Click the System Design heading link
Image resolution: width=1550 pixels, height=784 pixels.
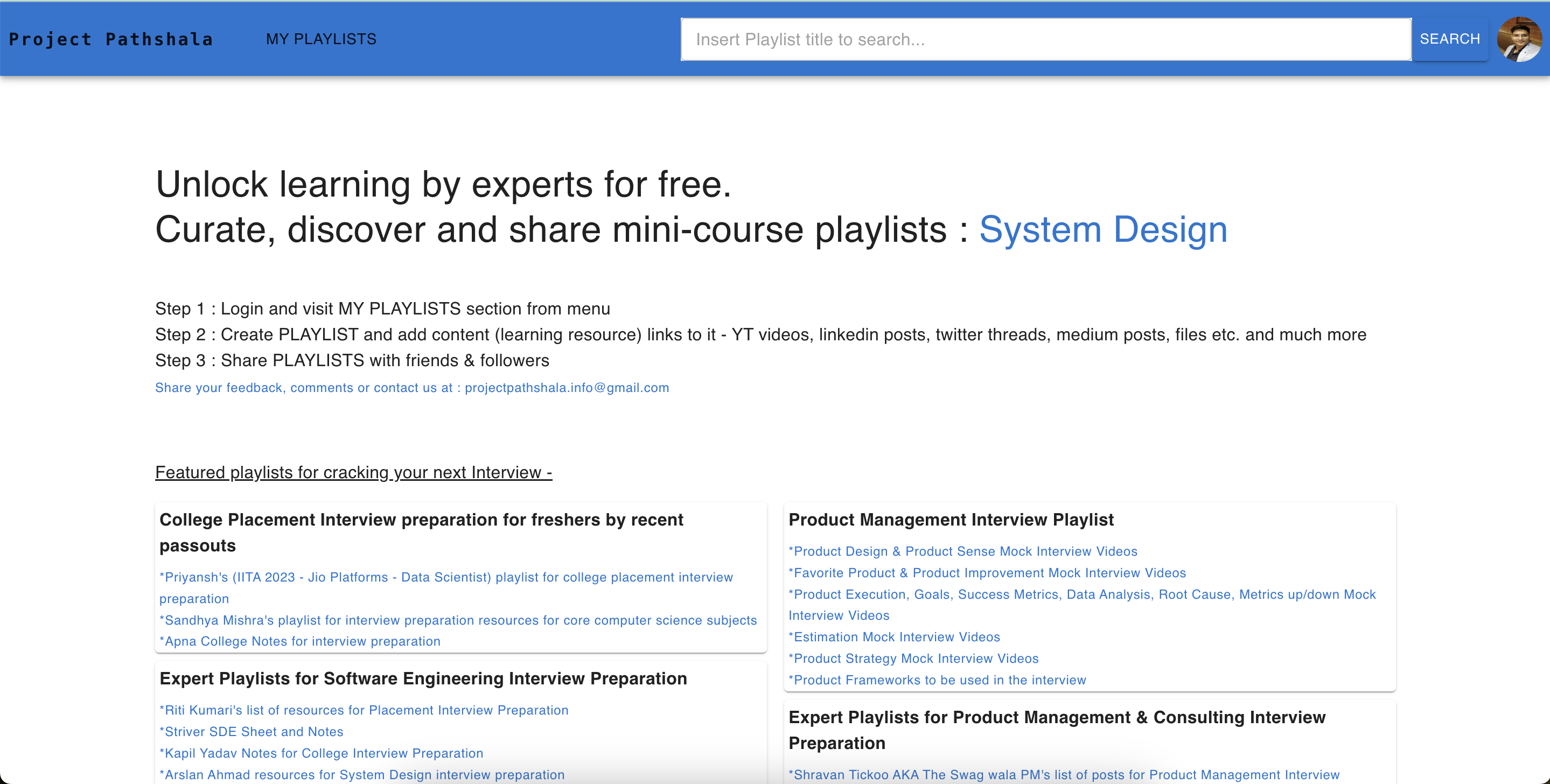click(x=1104, y=229)
